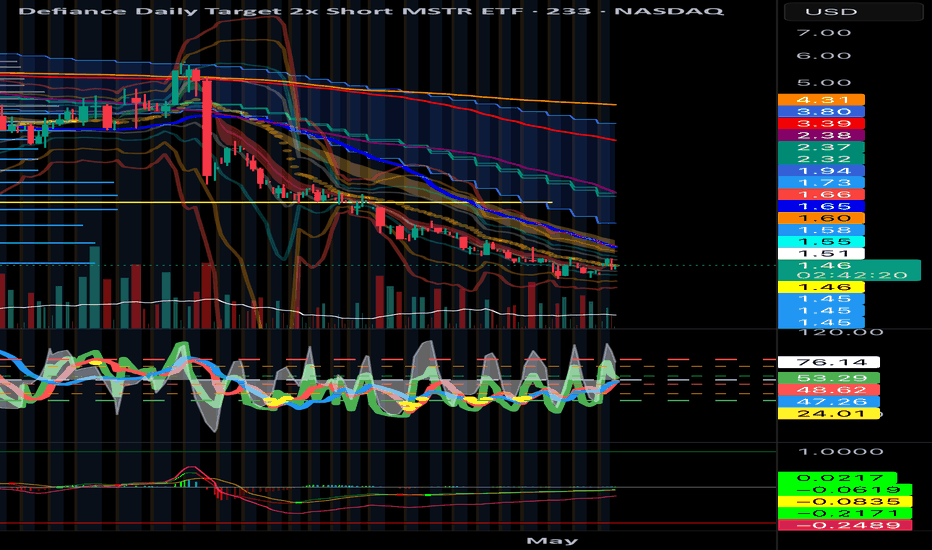Select the teal 2.37 price label
The height and width of the screenshot is (550, 932).
point(821,147)
